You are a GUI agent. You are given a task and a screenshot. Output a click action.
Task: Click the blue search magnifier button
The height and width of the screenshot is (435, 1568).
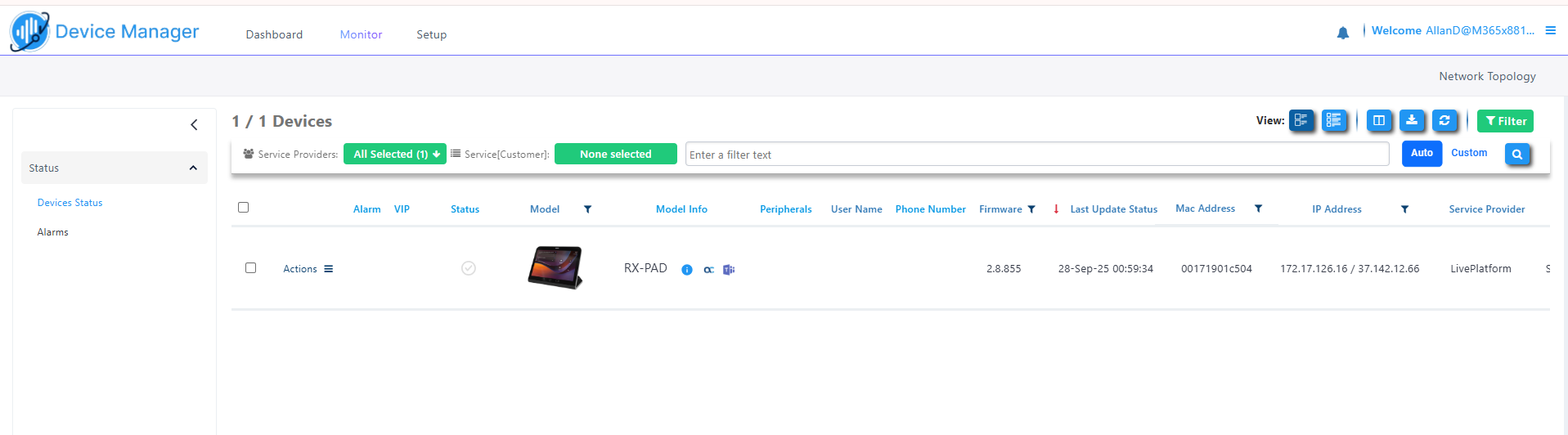[1517, 154]
